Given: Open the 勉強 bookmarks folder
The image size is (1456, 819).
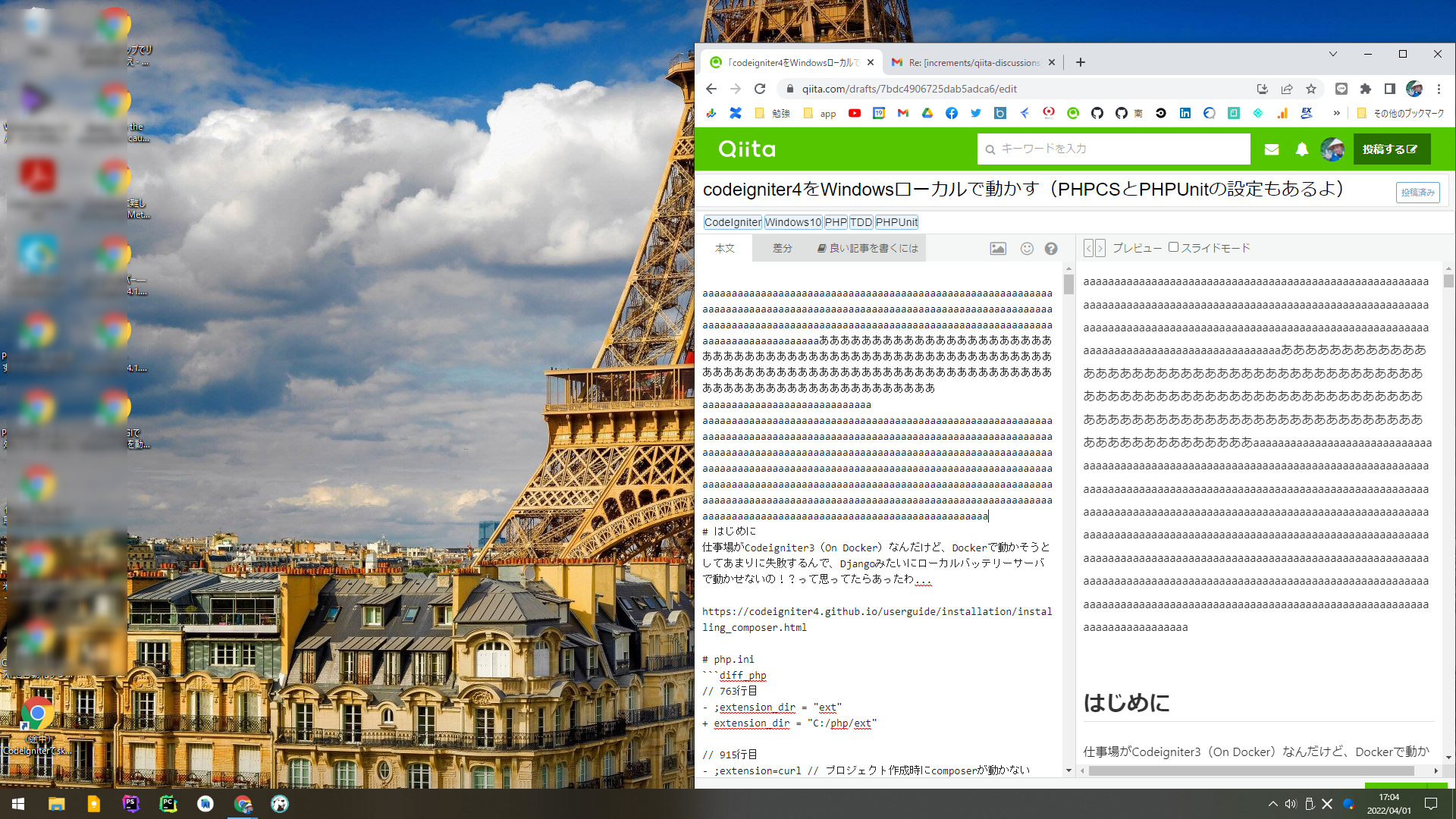Looking at the screenshot, I should 773,113.
